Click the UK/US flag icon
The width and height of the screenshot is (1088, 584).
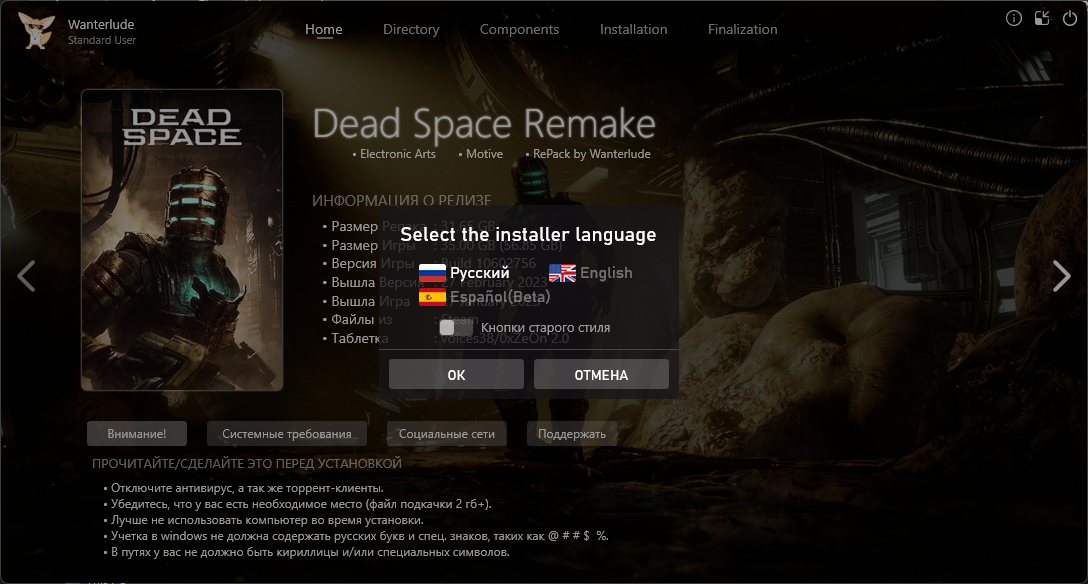pos(562,273)
